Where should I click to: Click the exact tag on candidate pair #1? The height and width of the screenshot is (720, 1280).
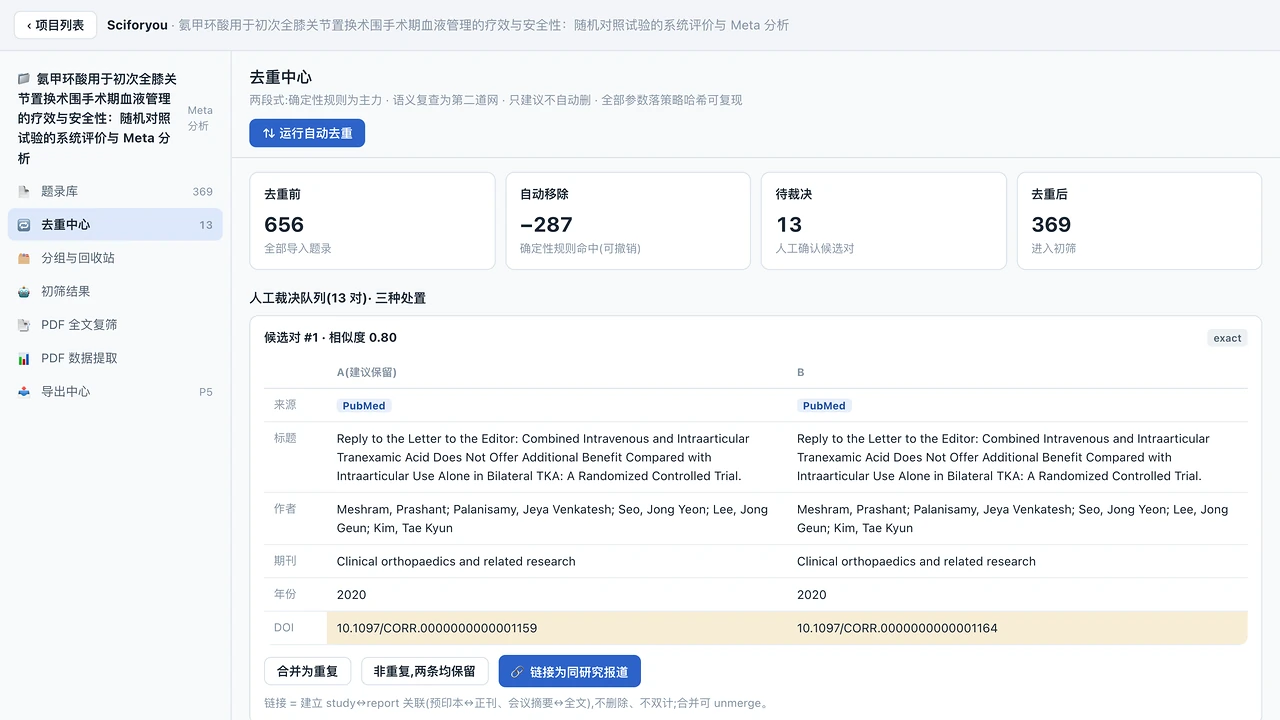point(1227,338)
